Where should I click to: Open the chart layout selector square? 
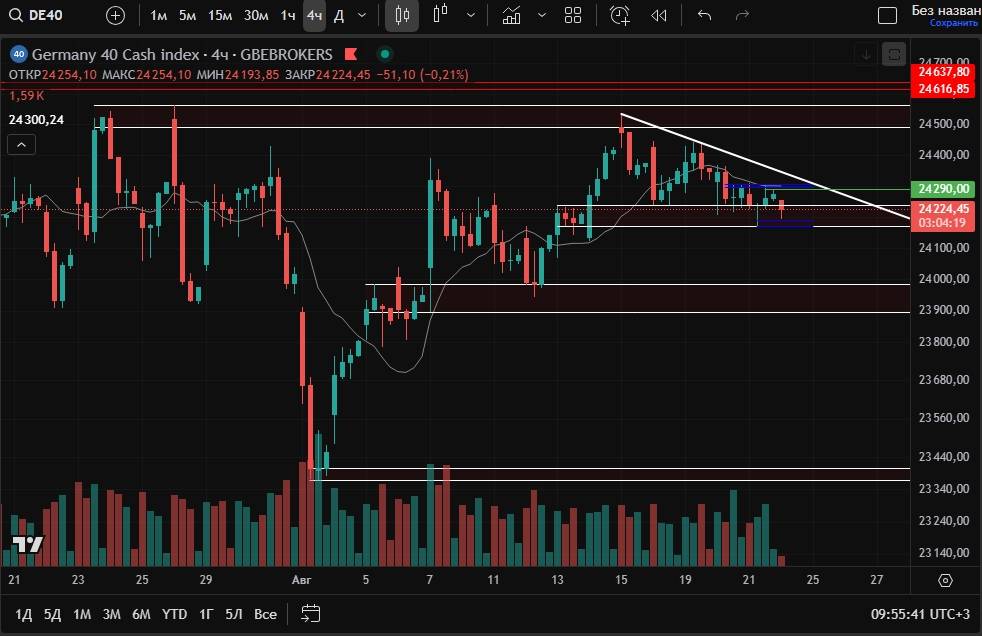click(x=886, y=15)
